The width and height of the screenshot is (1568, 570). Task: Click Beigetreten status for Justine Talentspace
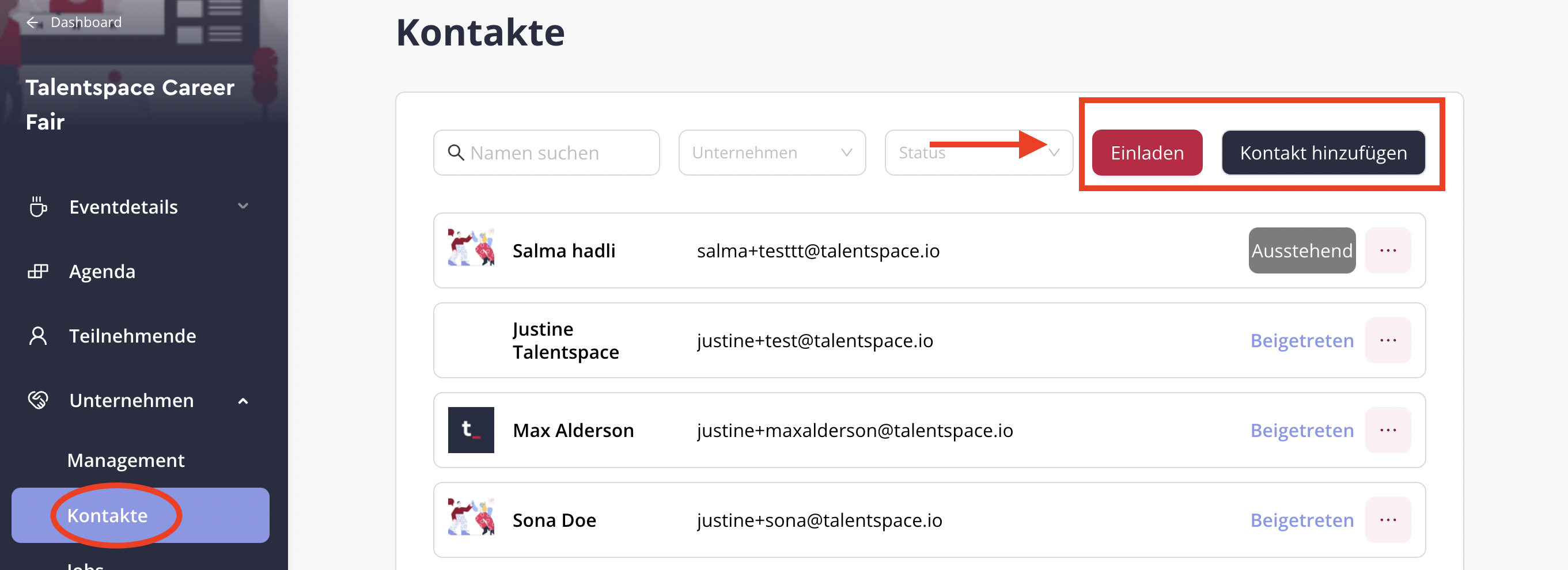pyautogui.click(x=1302, y=341)
